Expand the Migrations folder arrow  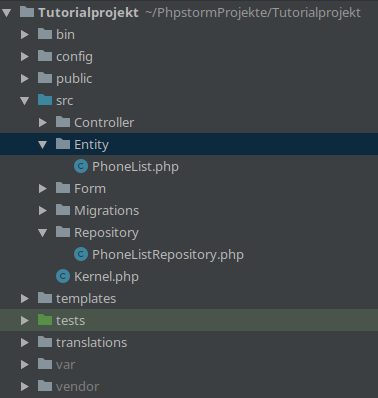[x=43, y=211]
